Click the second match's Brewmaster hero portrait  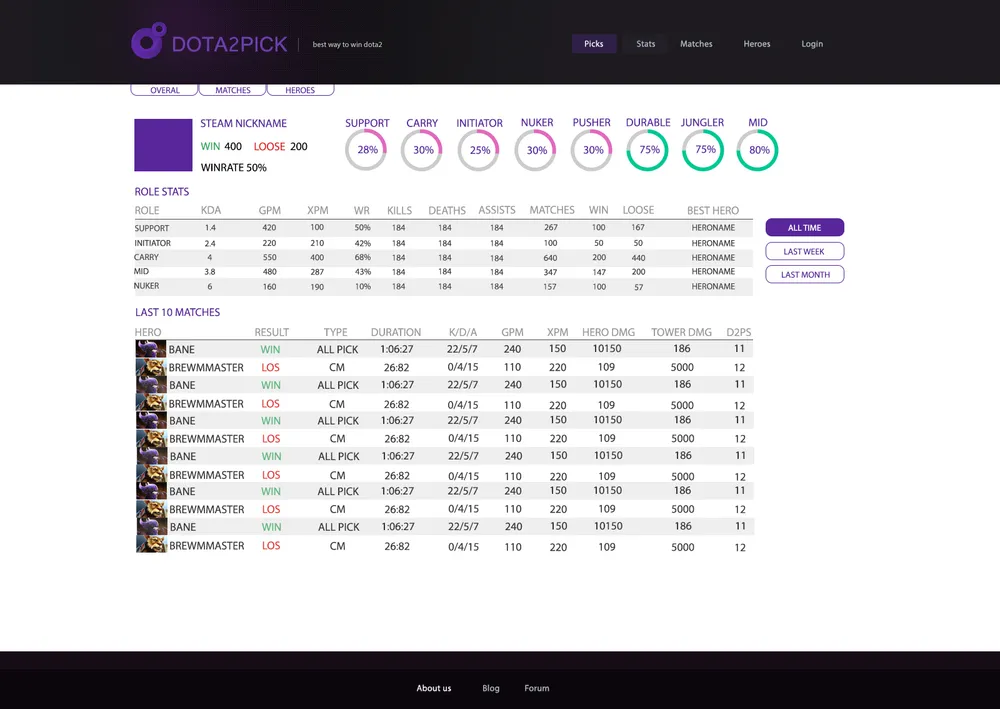[151, 367]
